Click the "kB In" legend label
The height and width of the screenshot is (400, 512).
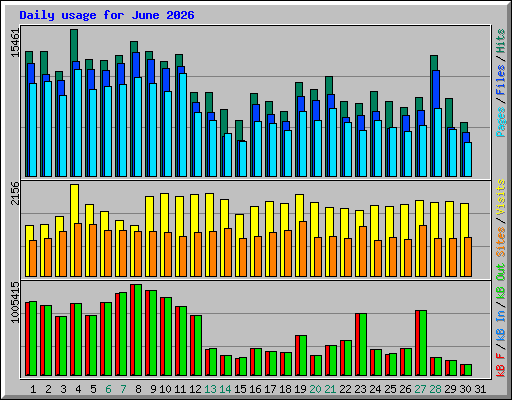[x=501, y=327]
